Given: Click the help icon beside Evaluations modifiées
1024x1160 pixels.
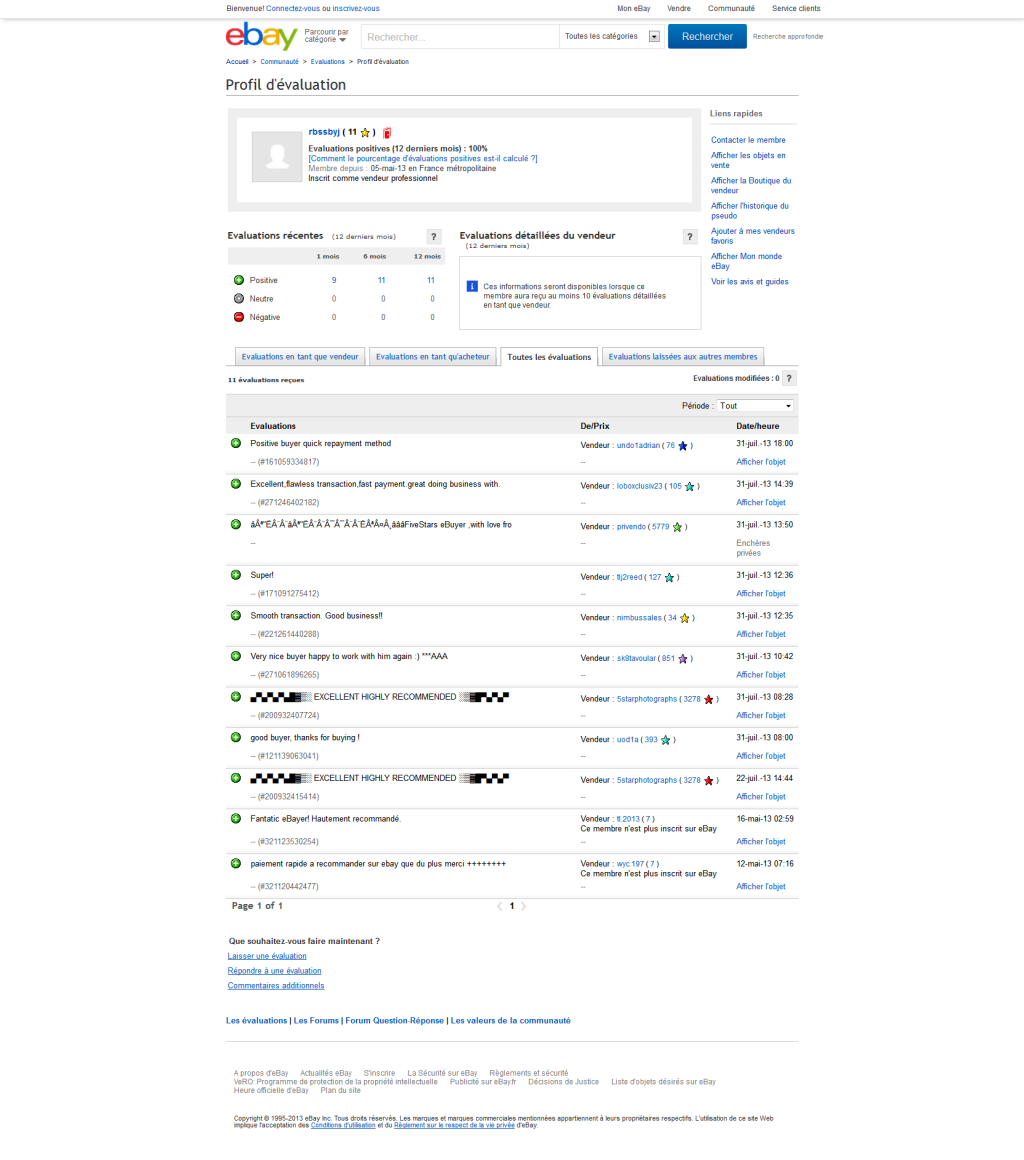Looking at the screenshot, I should (789, 379).
